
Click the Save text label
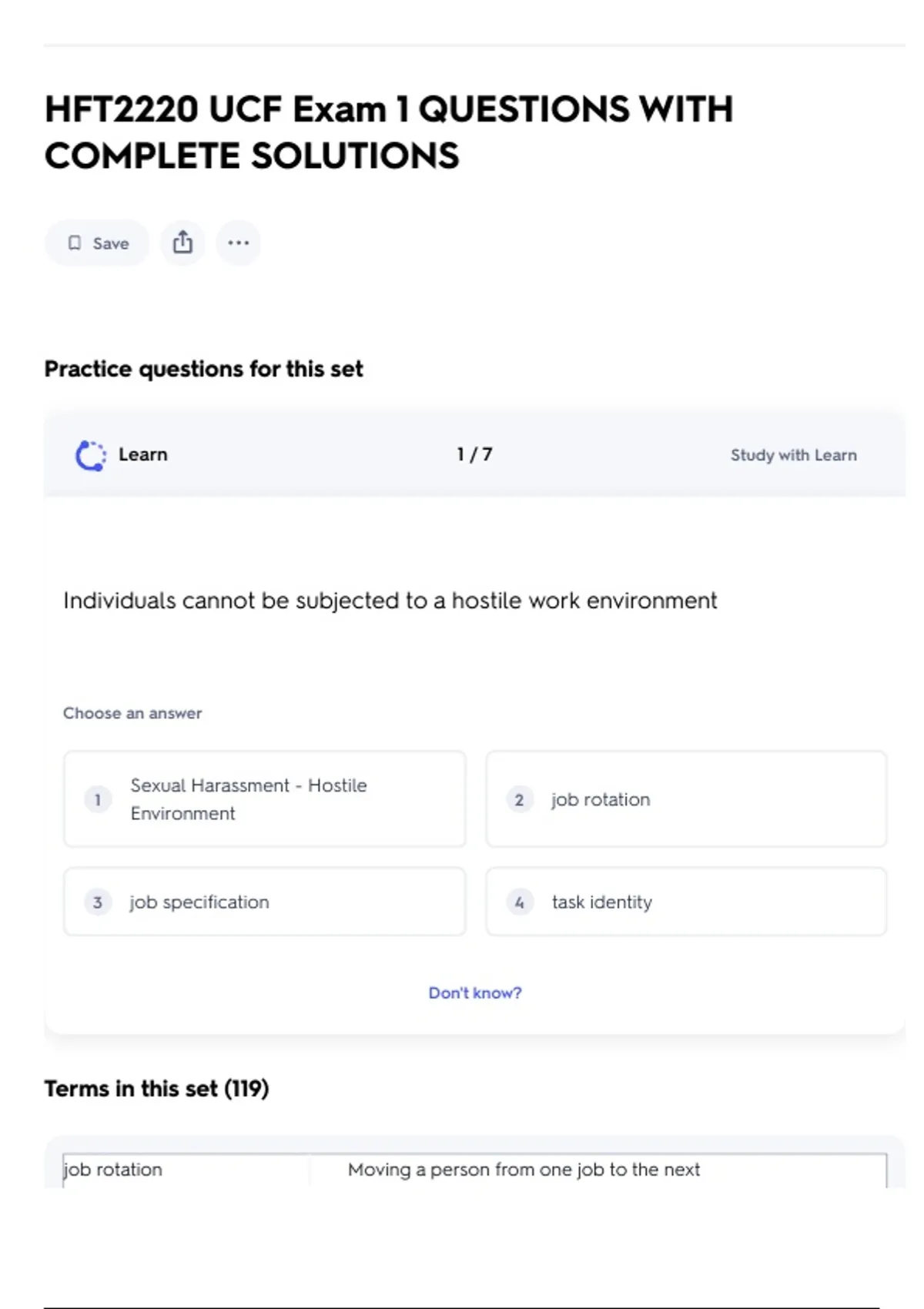pos(111,243)
